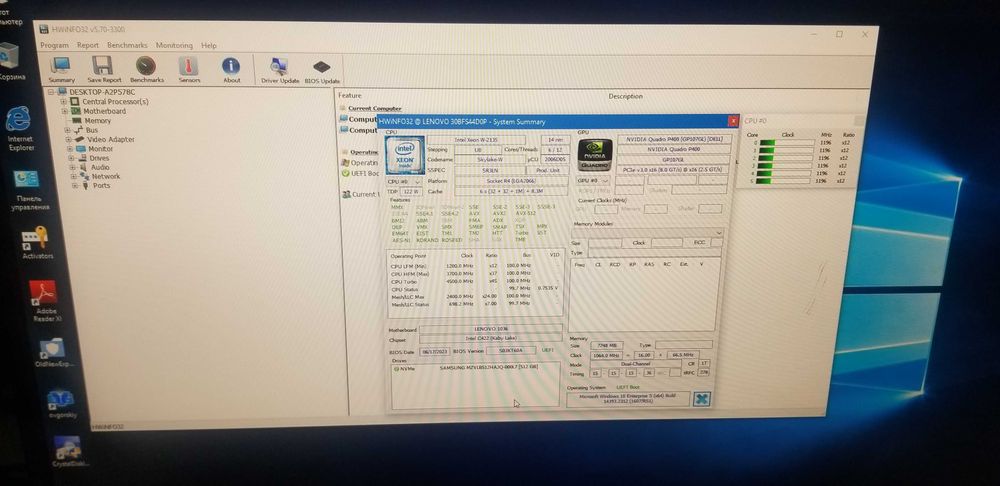Expand the Audio branch
1000x486 pixels.
point(73,167)
